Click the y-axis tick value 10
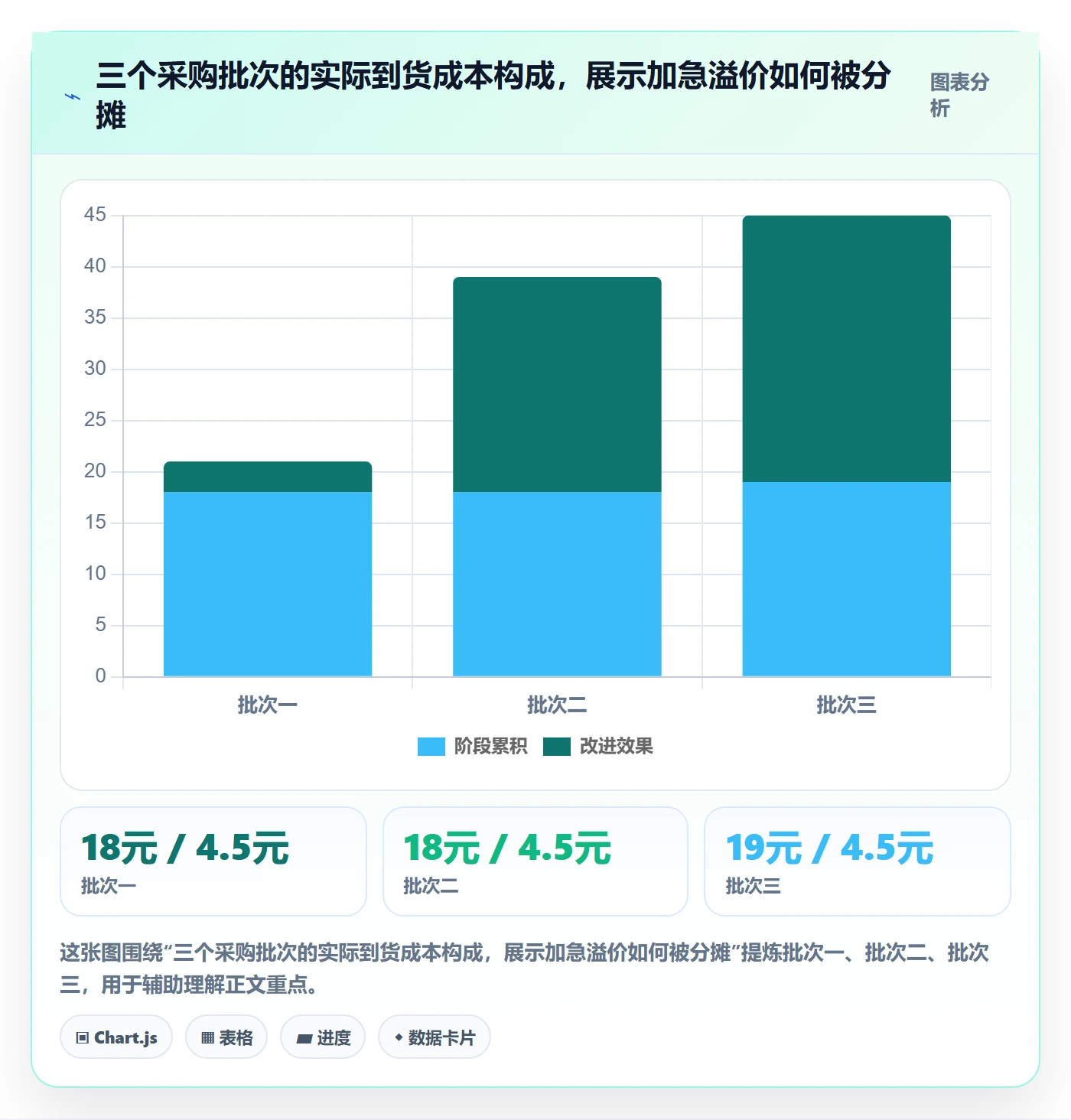The height and width of the screenshot is (1120, 1071). pos(95,573)
